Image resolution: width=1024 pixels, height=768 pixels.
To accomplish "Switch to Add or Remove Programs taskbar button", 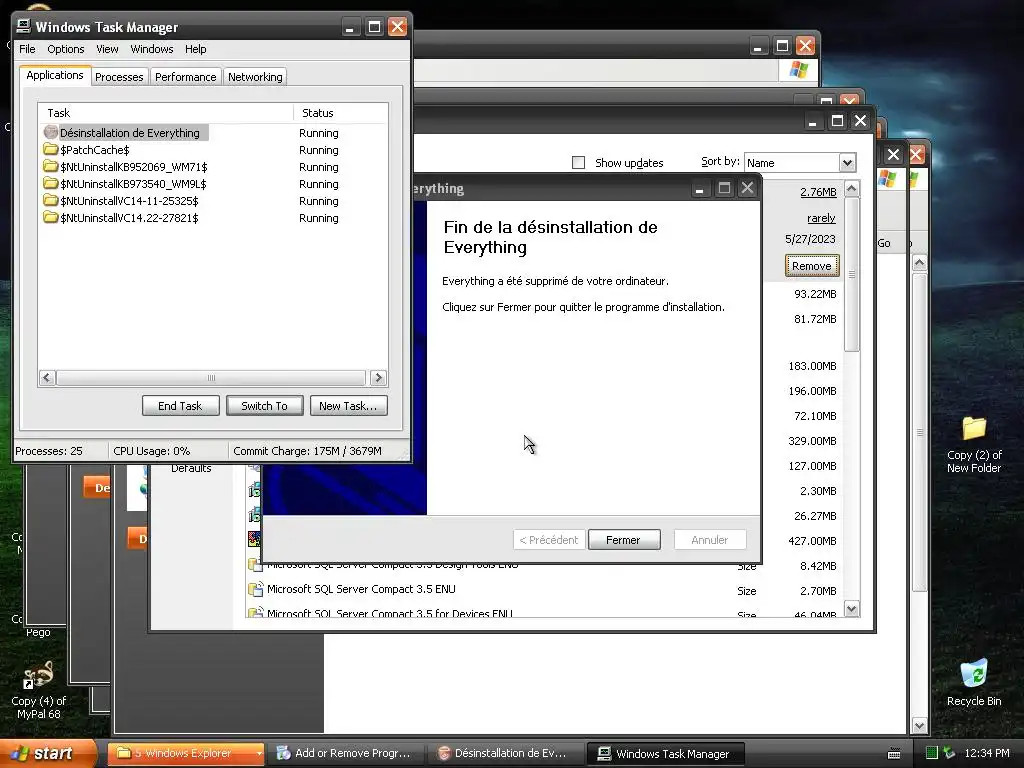I will pos(346,753).
